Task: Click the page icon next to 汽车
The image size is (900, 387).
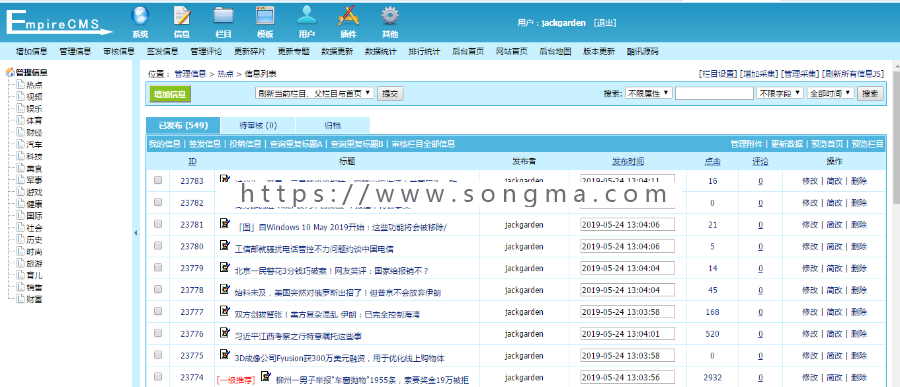Action: pyautogui.click(x=21, y=144)
